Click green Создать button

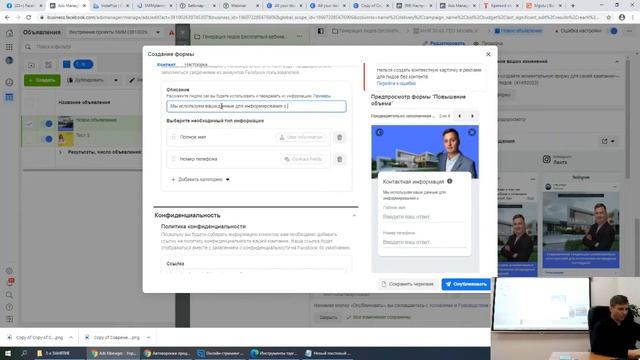click(x=42, y=80)
